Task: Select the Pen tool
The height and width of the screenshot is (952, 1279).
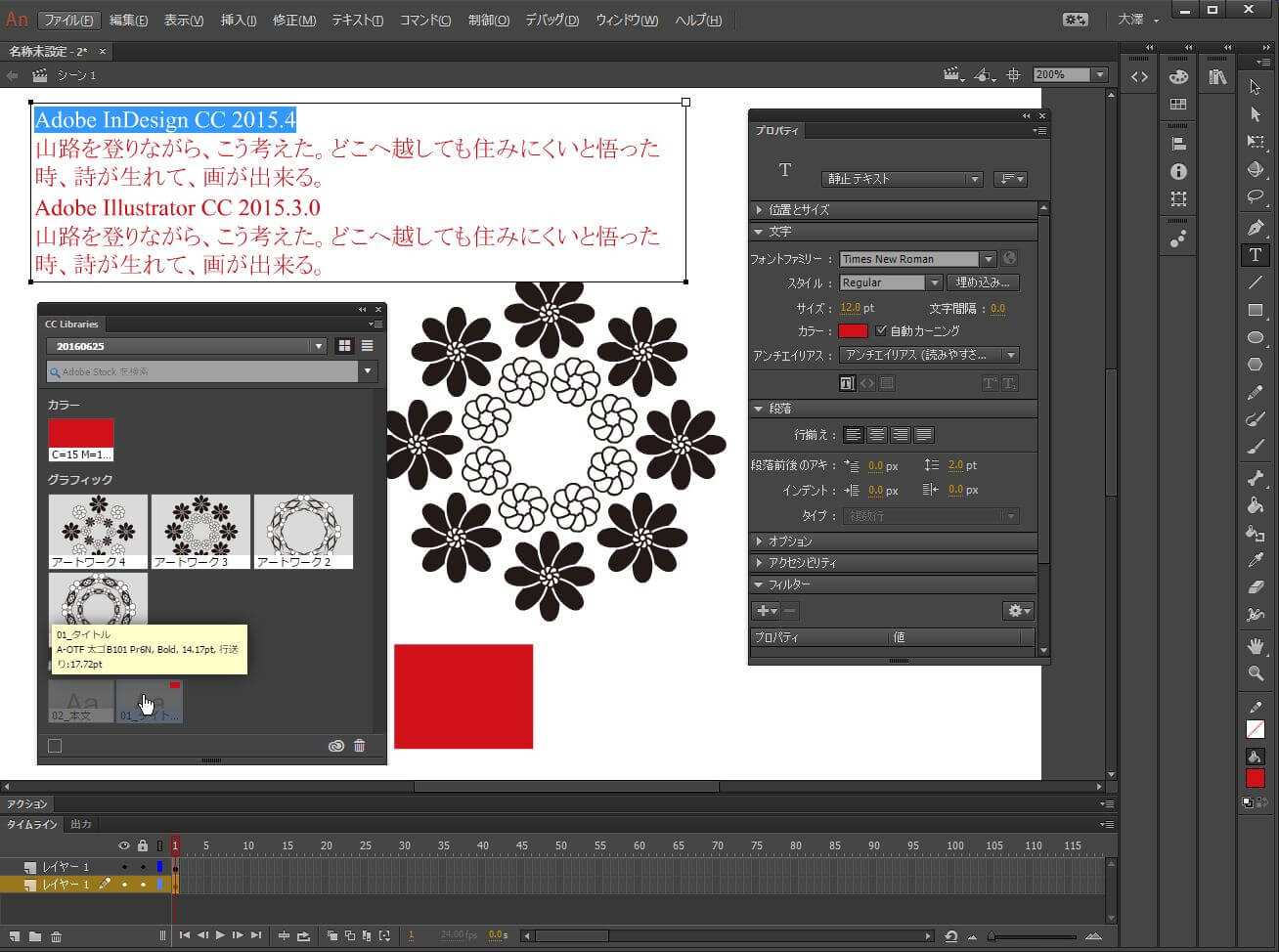Action: (1256, 228)
